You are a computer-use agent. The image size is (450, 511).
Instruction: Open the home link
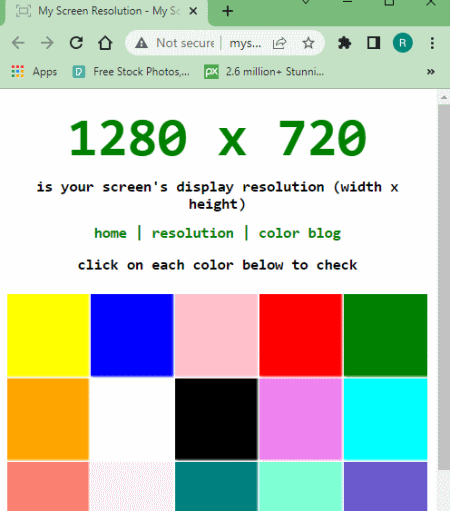click(x=110, y=233)
